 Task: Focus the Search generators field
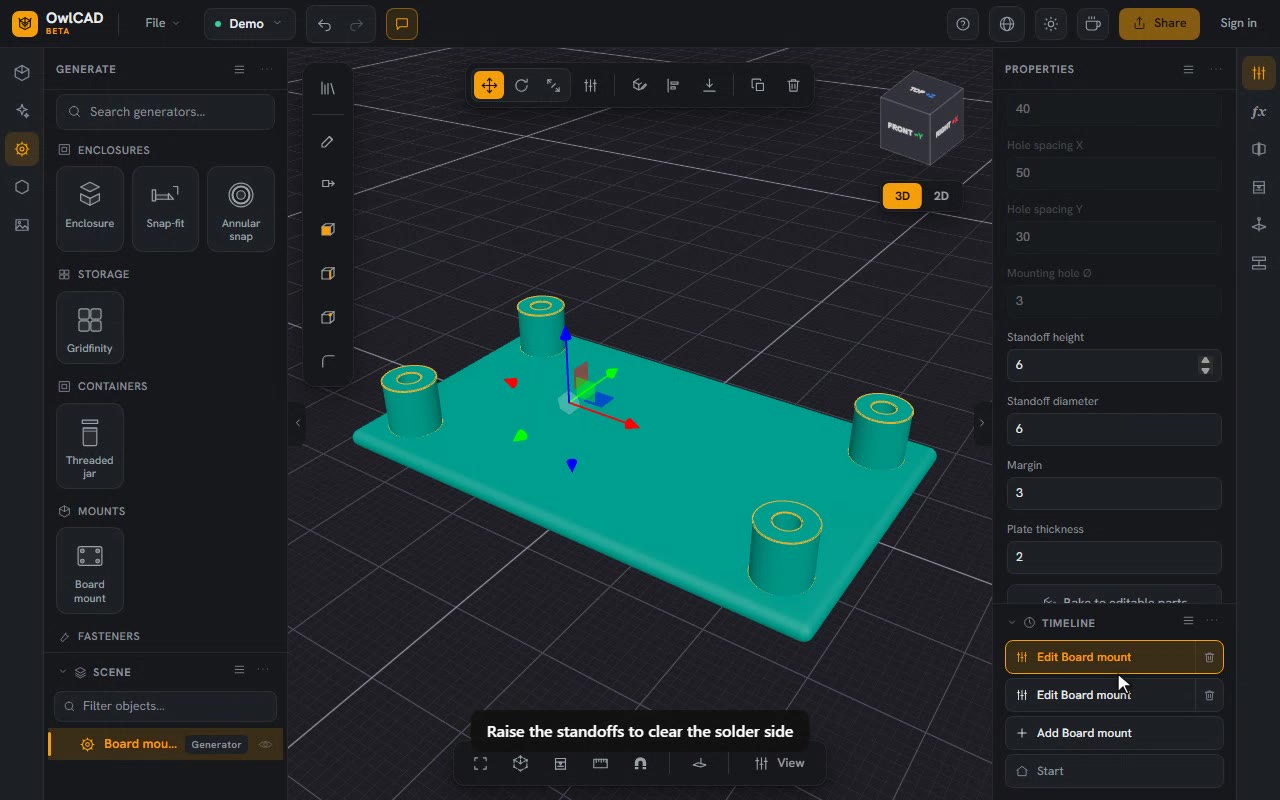(165, 112)
